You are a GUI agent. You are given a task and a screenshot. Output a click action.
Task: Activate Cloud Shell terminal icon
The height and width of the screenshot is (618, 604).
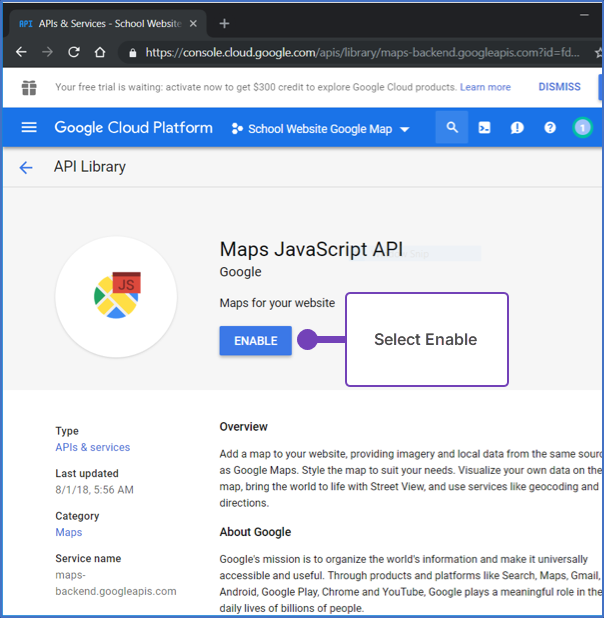[484, 128]
